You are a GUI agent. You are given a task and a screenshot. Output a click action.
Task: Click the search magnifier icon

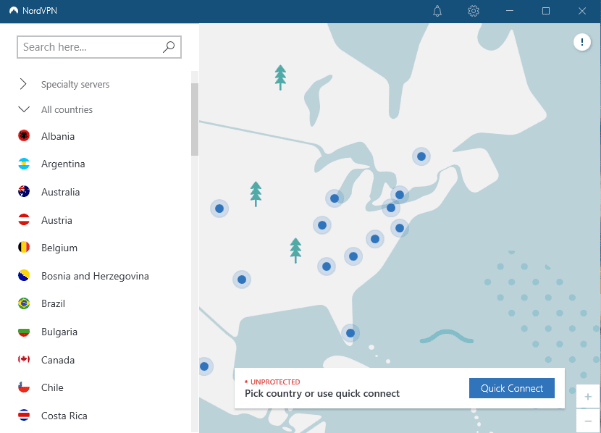point(169,47)
